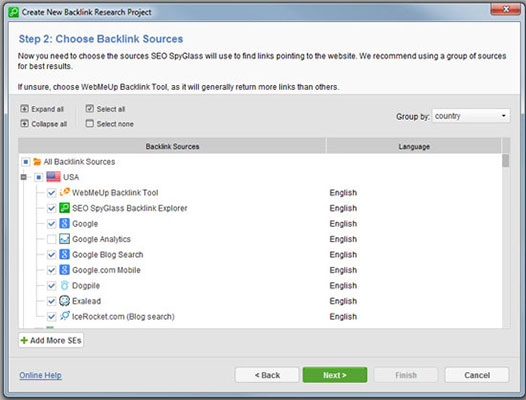Viewport: 526px width, 400px height.
Task: Click the Language column header
Action: [414, 146]
